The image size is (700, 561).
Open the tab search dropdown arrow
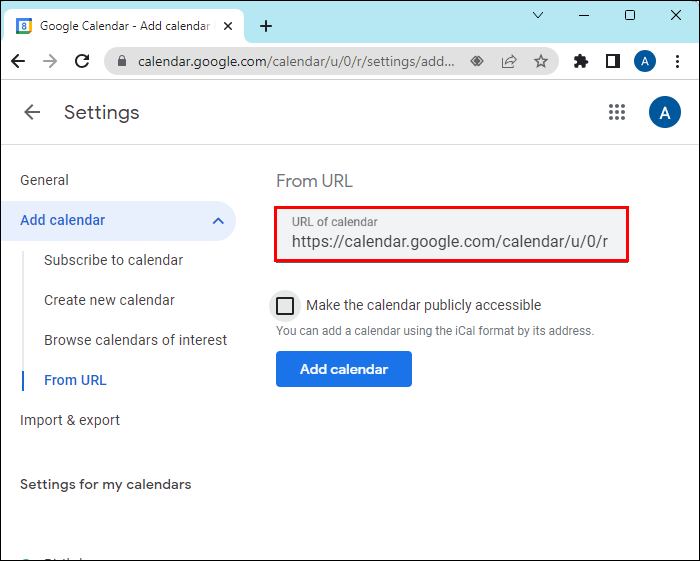539,15
